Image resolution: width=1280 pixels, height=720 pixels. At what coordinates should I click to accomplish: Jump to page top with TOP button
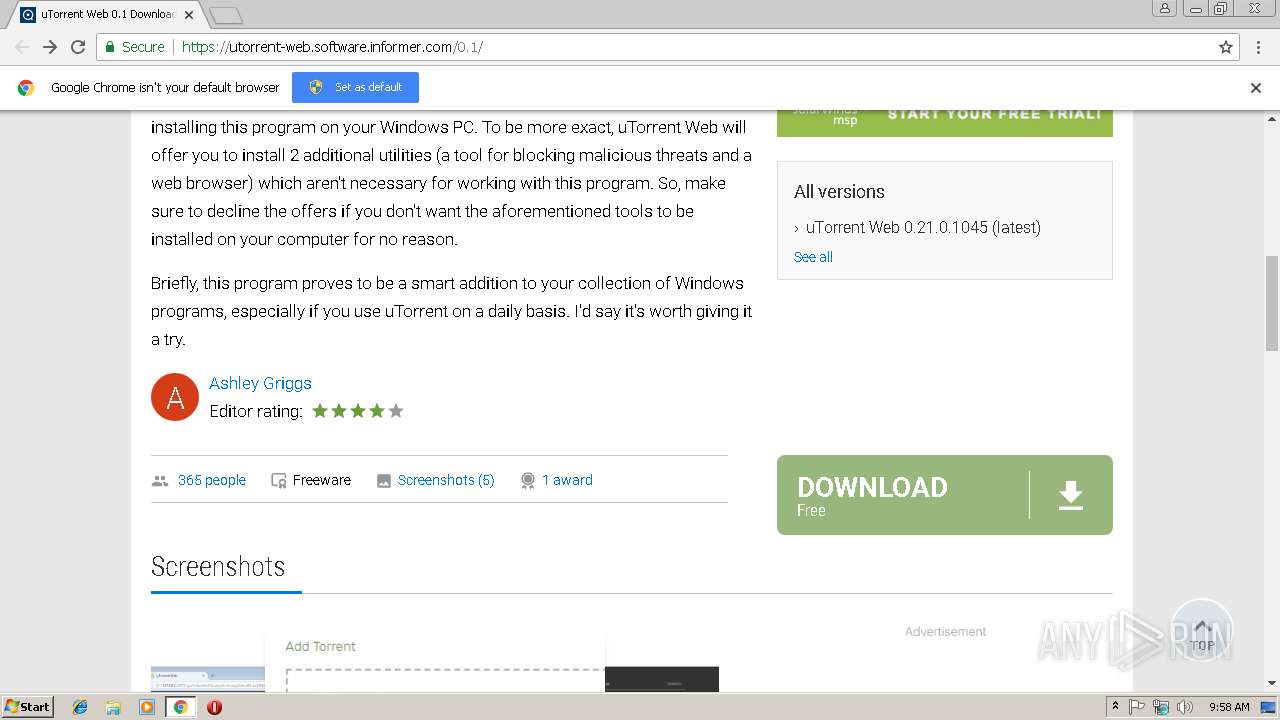point(1202,631)
